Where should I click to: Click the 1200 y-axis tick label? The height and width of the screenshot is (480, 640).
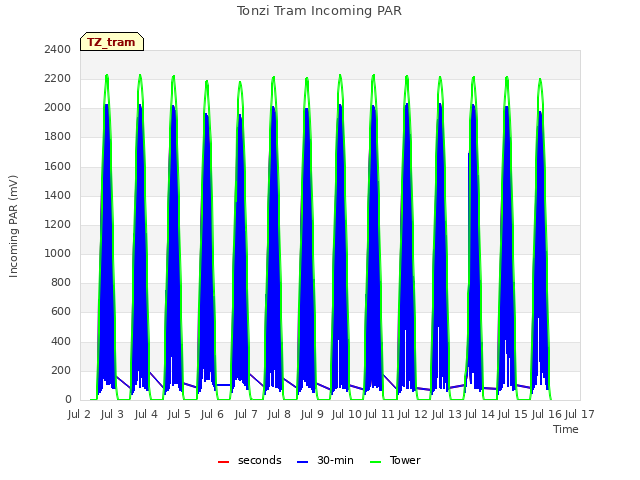[x=58, y=224]
